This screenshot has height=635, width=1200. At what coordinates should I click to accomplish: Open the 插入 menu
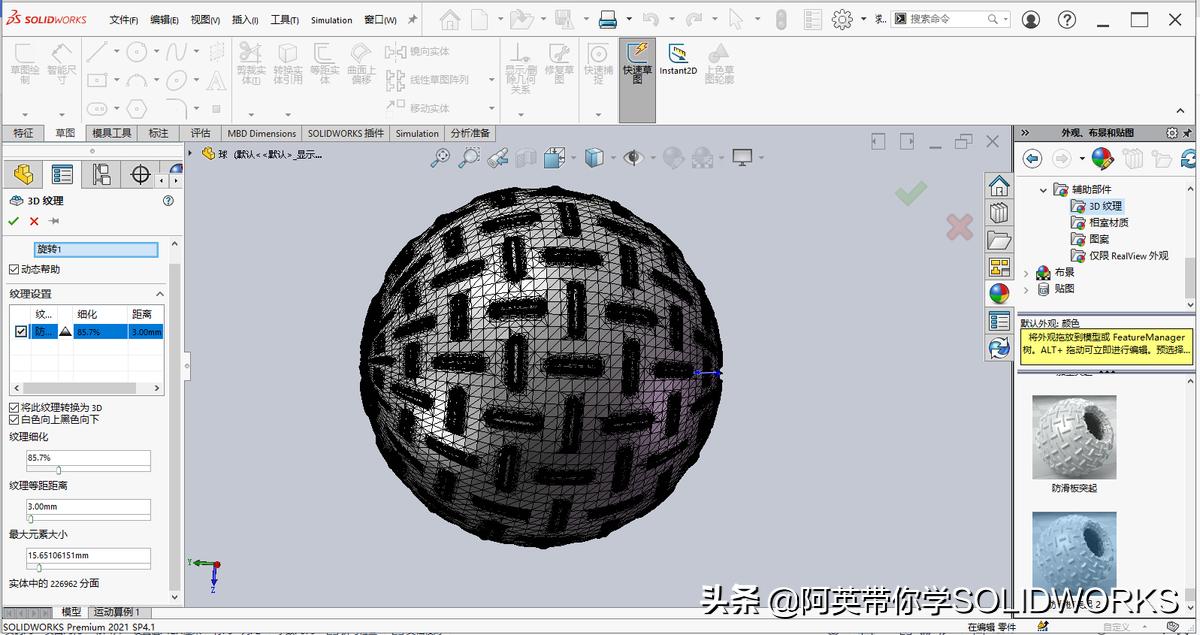tap(245, 19)
